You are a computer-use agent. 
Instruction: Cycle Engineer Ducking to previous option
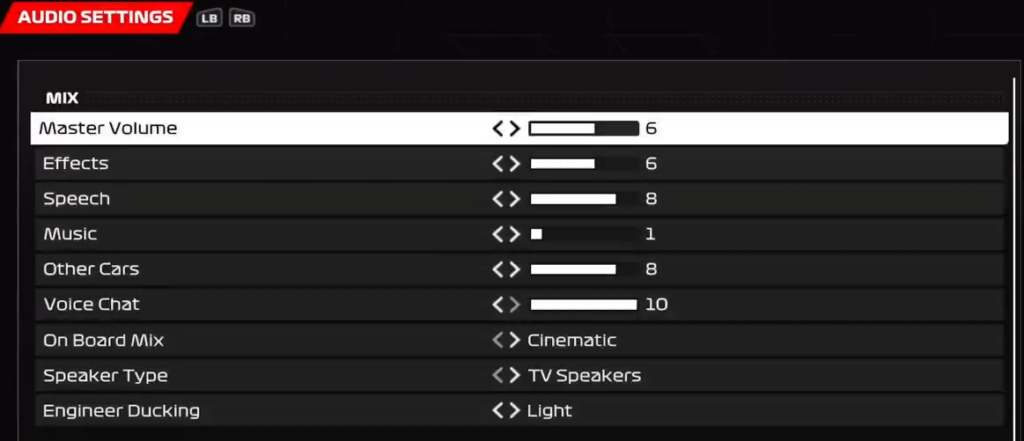tap(498, 411)
